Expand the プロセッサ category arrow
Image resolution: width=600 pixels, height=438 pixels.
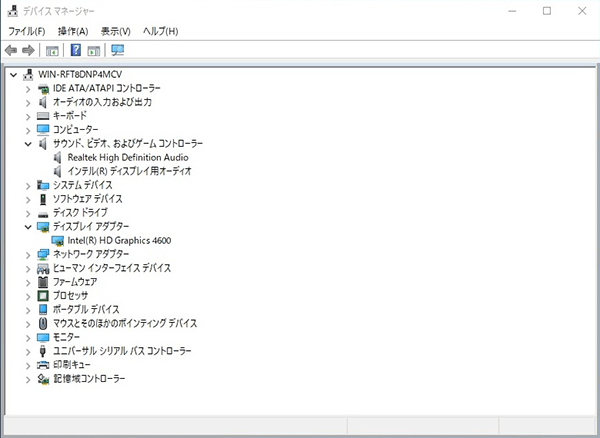point(28,296)
